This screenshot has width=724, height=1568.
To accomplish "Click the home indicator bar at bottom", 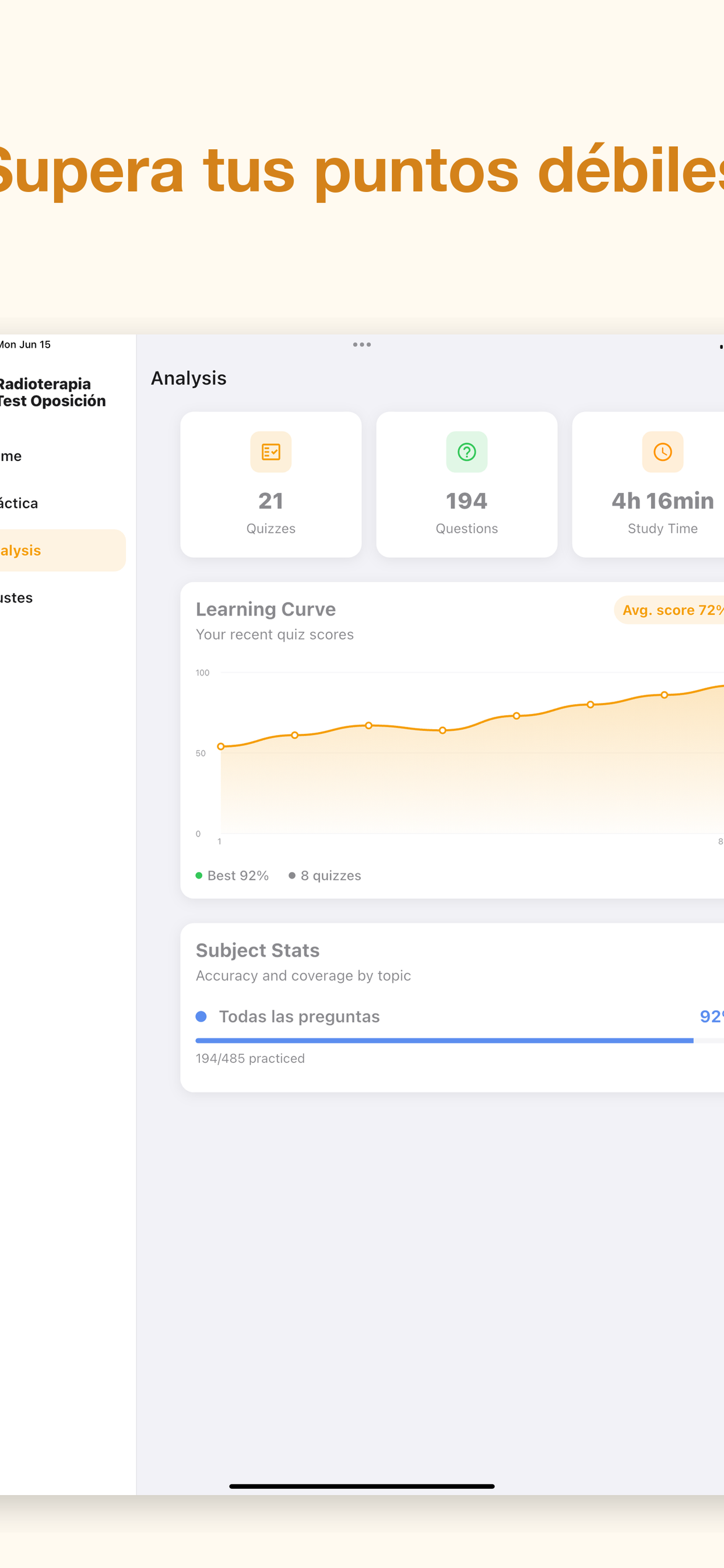I will coord(361,1486).
